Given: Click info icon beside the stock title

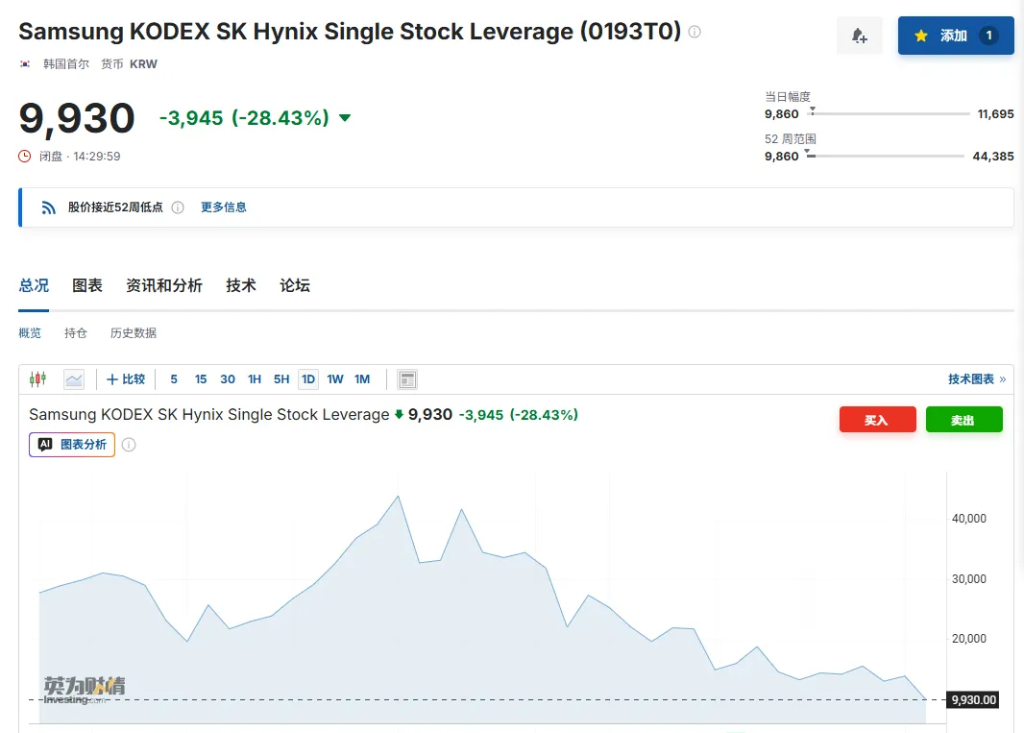Looking at the screenshot, I should (695, 31).
